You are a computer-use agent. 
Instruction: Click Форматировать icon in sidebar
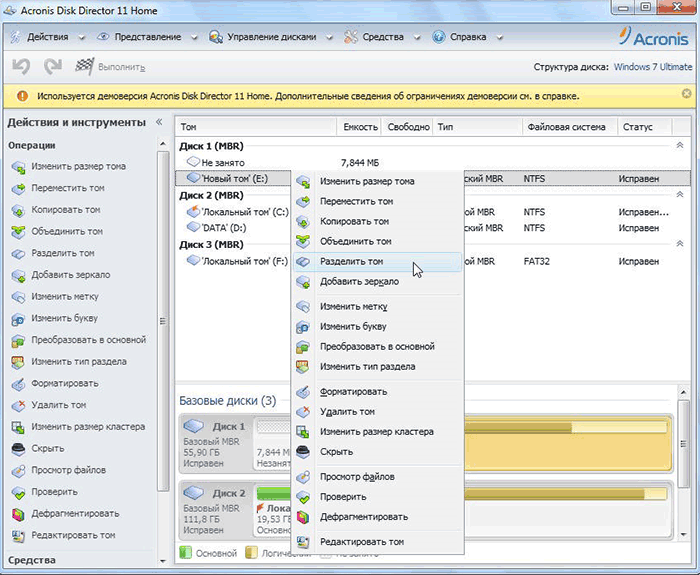pos(18,384)
